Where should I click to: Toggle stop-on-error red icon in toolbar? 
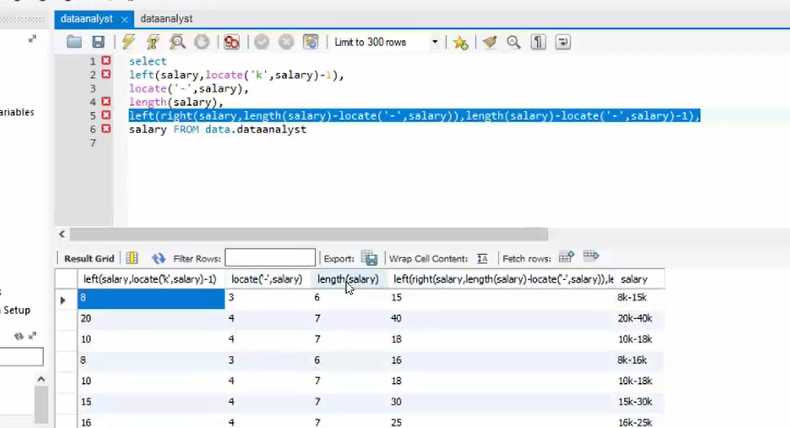point(232,42)
